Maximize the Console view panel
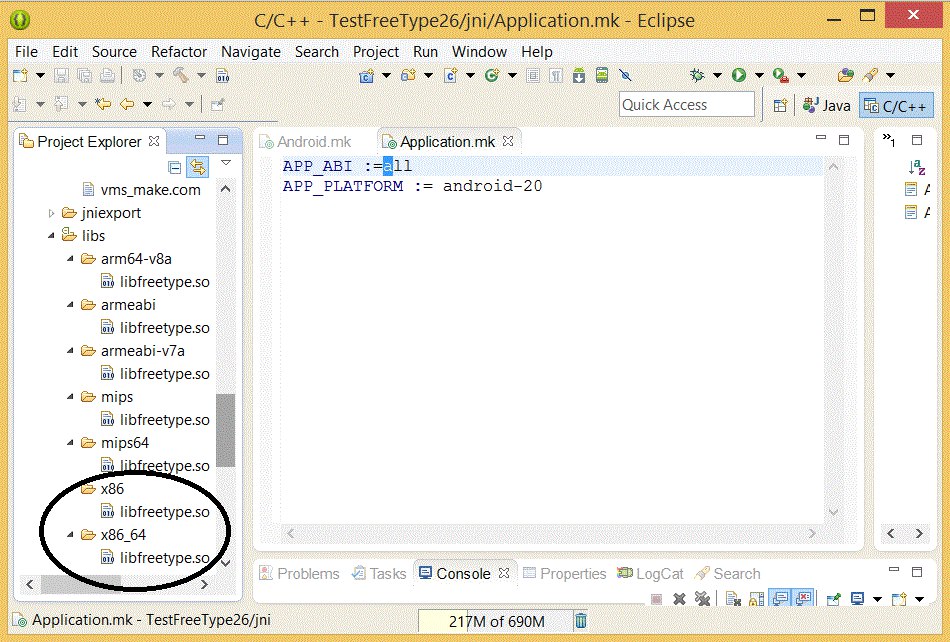Viewport: 950px width, 642px height. click(917, 571)
